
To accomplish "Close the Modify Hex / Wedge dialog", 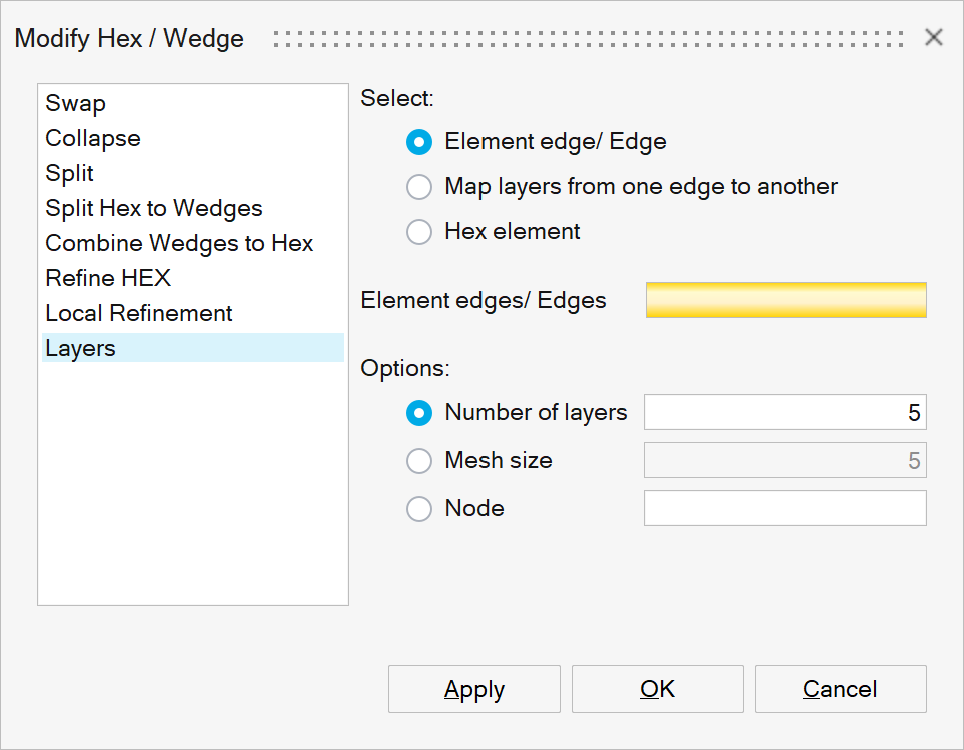I will point(934,38).
